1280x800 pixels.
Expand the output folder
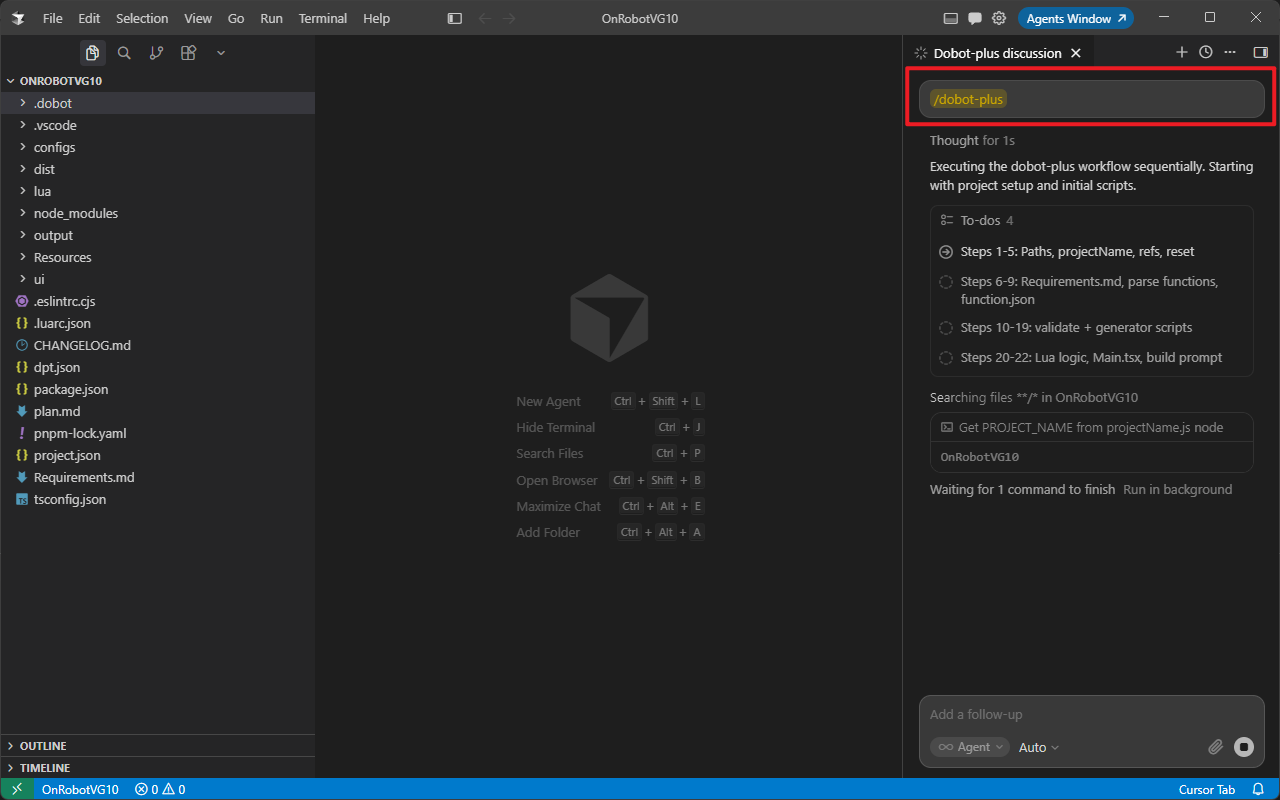(x=157, y=235)
